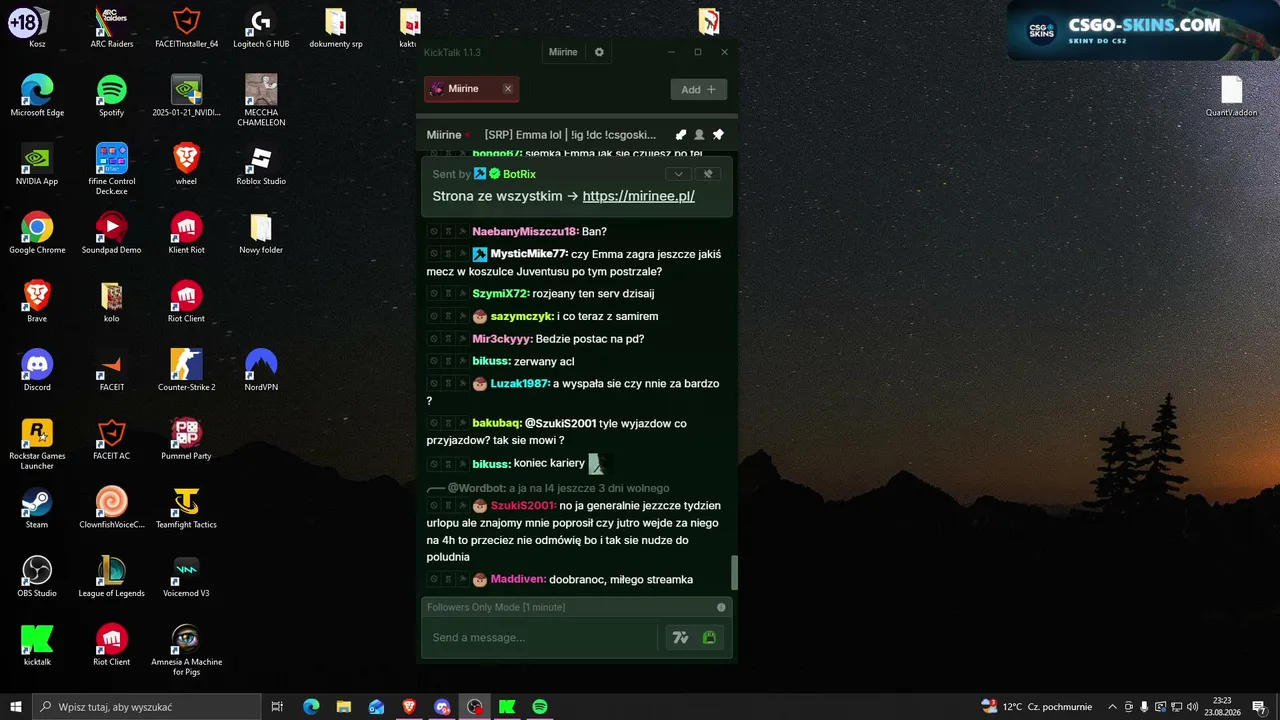The image size is (1280, 720).
Task: Open Counter-Strike 2 desktop shortcut
Action: coord(186,370)
